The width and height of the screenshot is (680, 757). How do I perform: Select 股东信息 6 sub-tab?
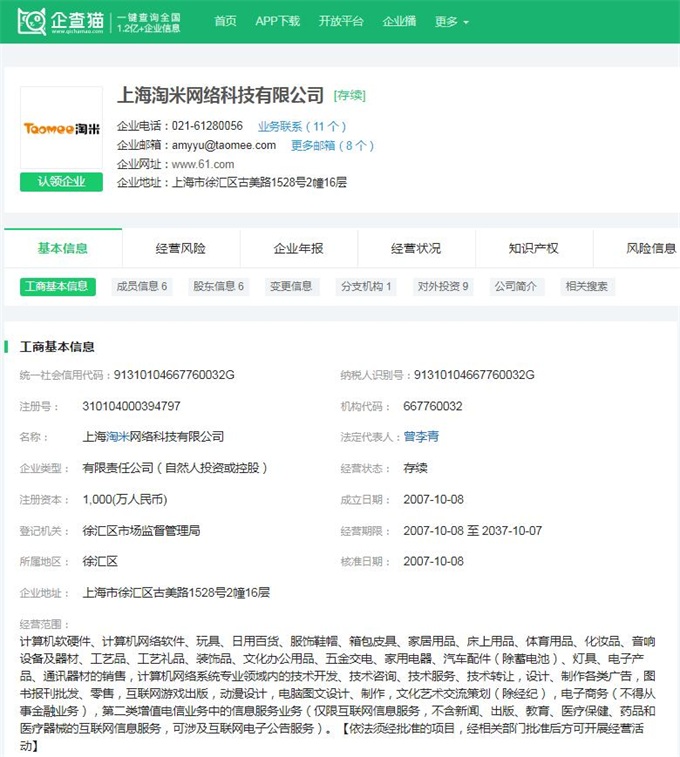click(x=218, y=287)
